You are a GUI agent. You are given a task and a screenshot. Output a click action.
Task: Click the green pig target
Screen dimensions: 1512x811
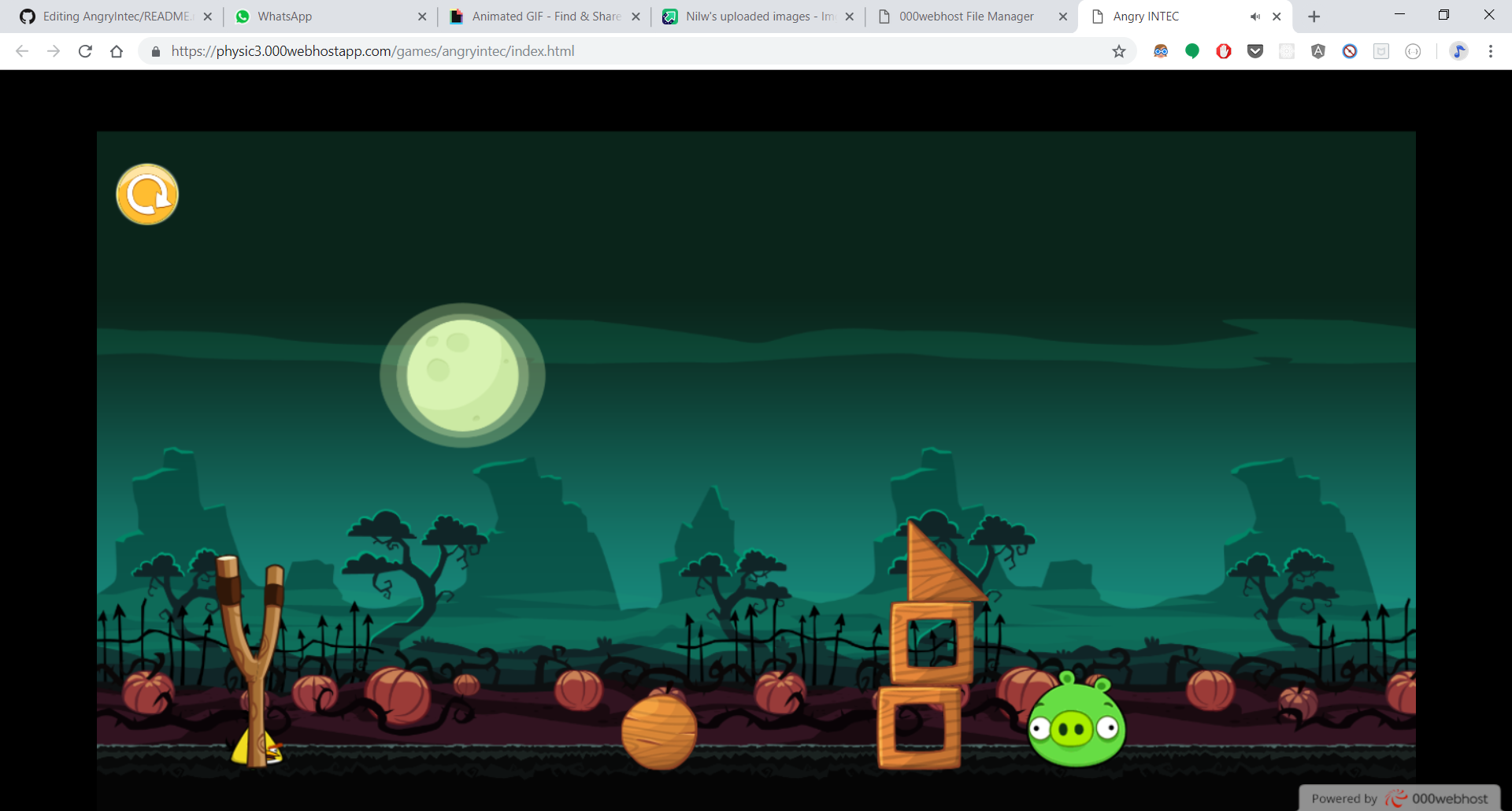tap(1077, 720)
